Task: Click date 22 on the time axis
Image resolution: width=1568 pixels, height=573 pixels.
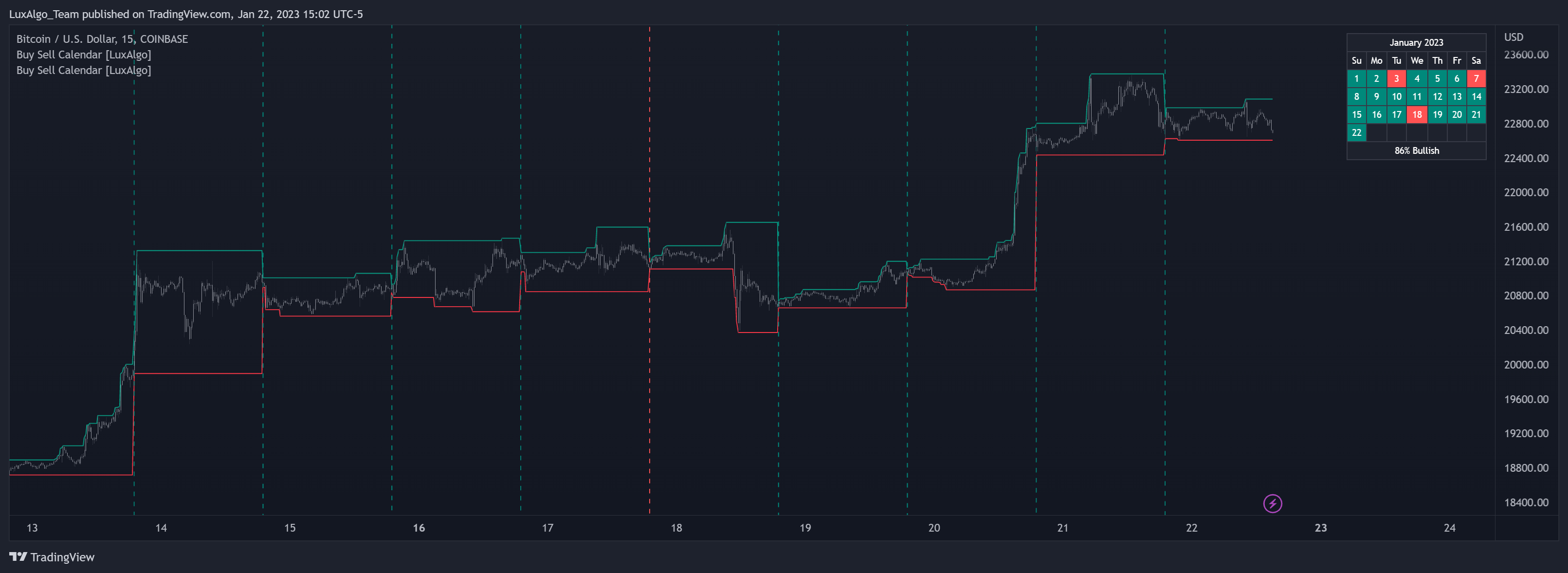Action: 1191,528
